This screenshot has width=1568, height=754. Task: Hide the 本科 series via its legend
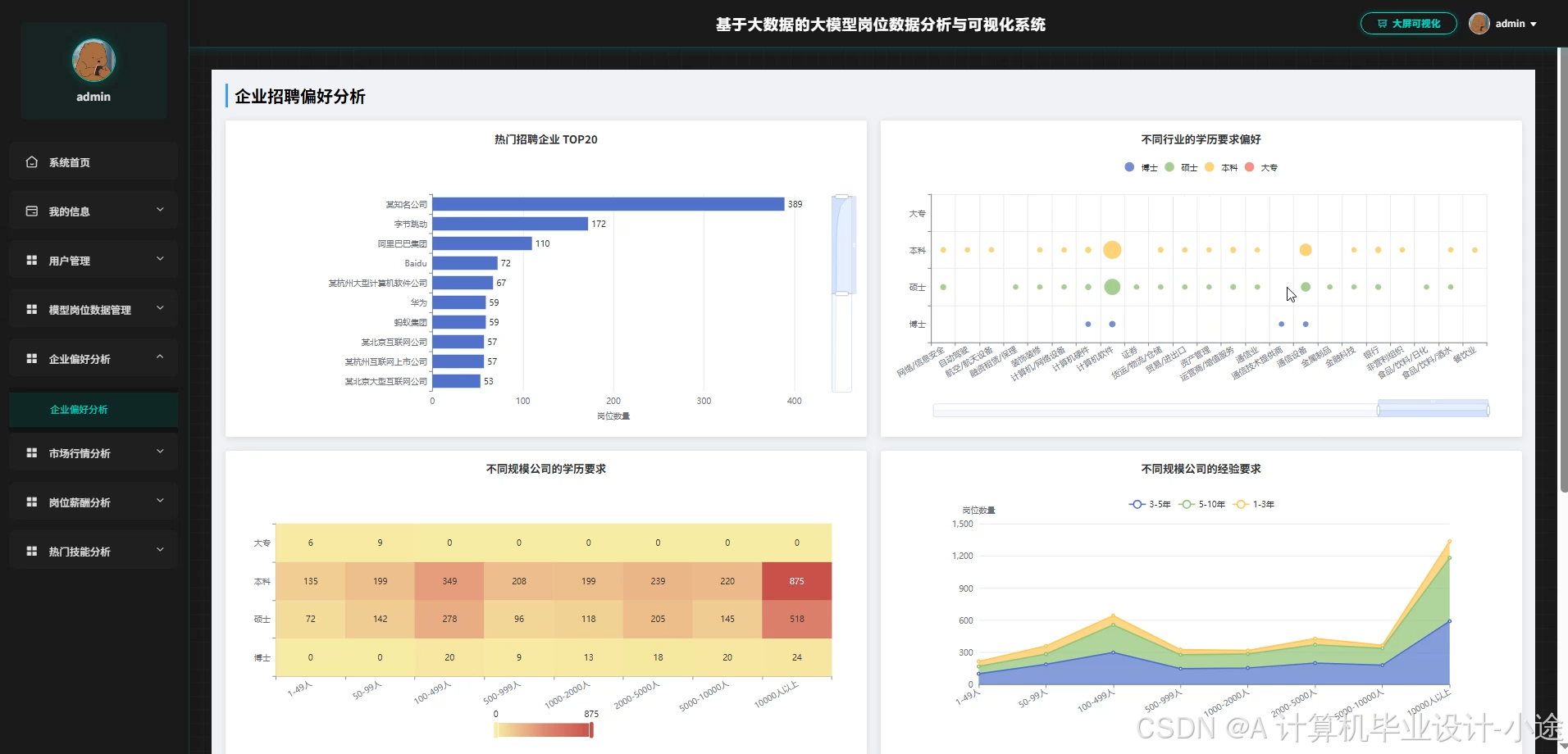pyautogui.click(x=1221, y=167)
